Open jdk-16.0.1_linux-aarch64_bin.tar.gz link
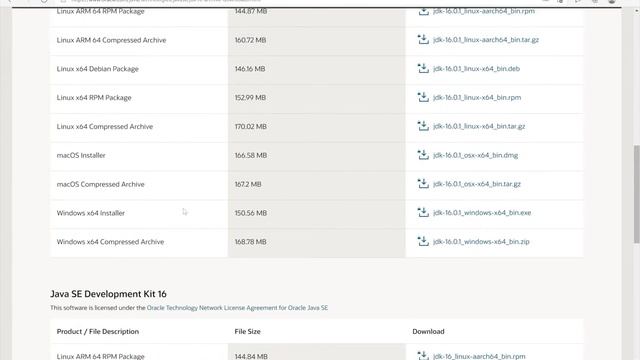Image resolution: width=640 pixels, height=360 pixels. point(486,40)
